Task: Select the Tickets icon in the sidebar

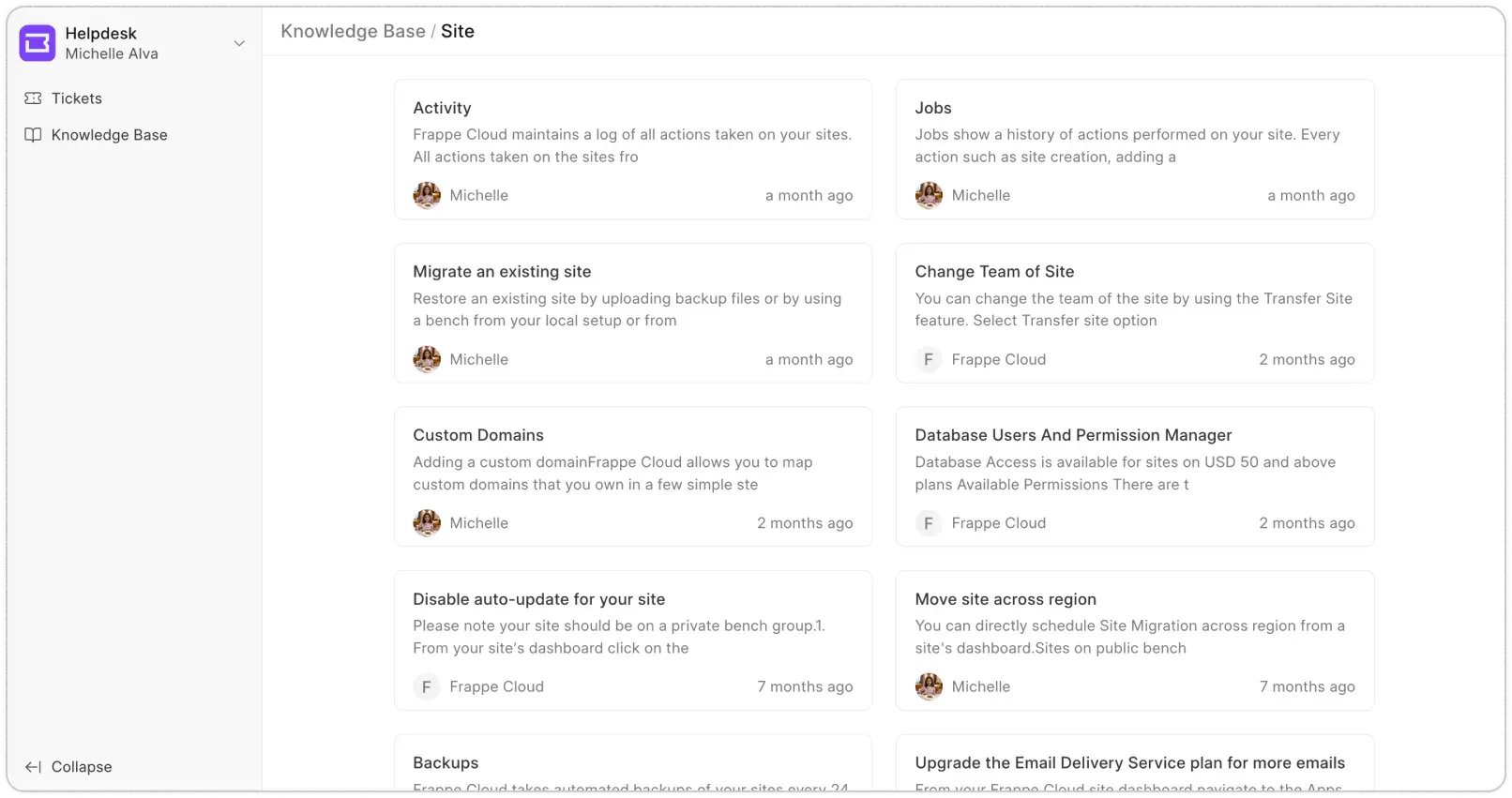Action: 34,98
